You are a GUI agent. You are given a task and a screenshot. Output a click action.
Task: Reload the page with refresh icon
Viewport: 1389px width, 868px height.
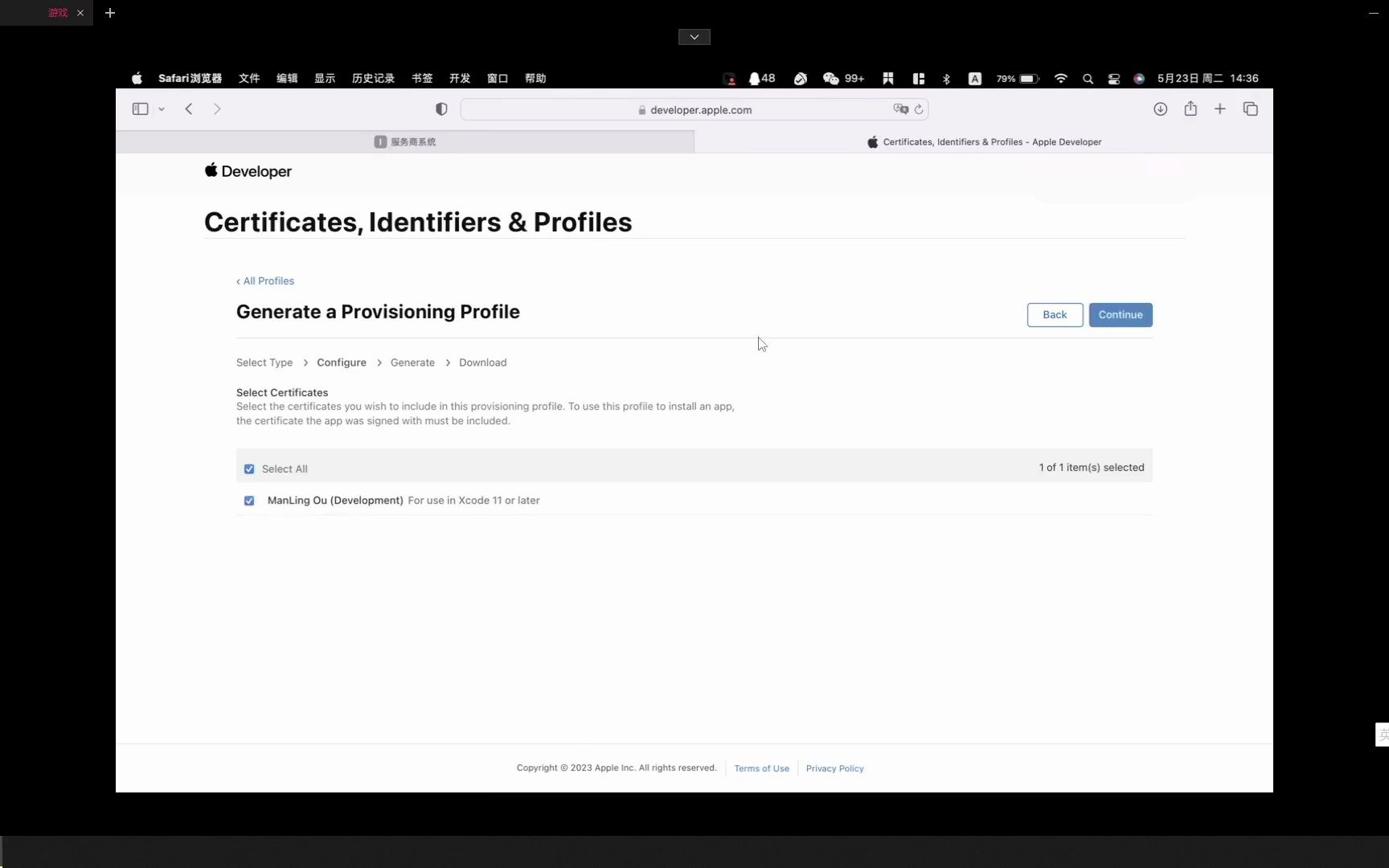pos(919,109)
